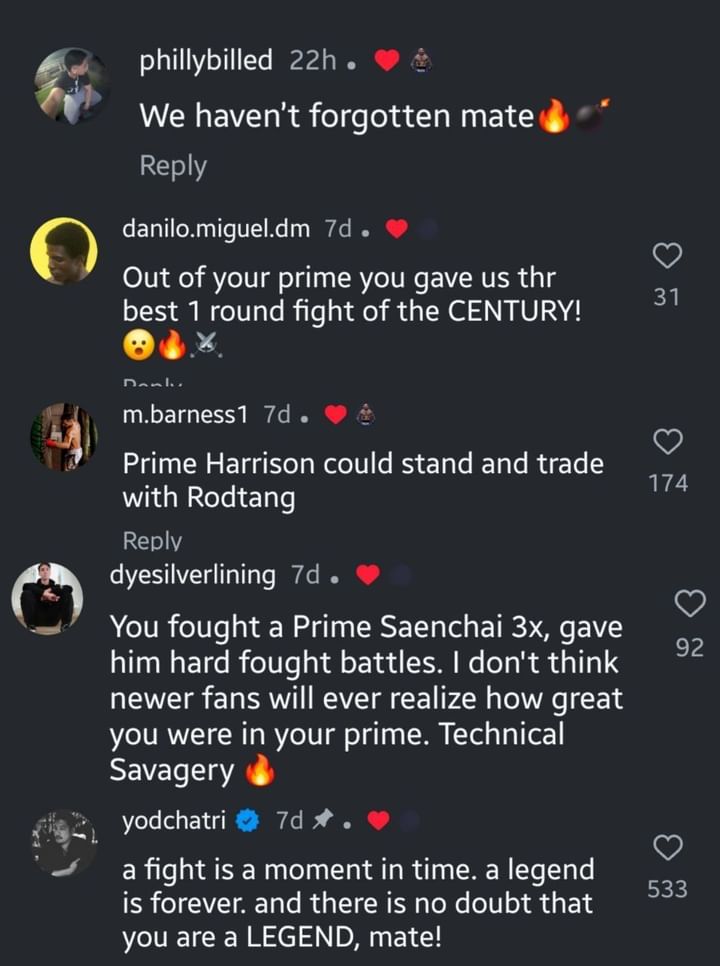The height and width of the screenshot is (966, 720).
Task: Tap the 174 like count
Action: [668, 483]
